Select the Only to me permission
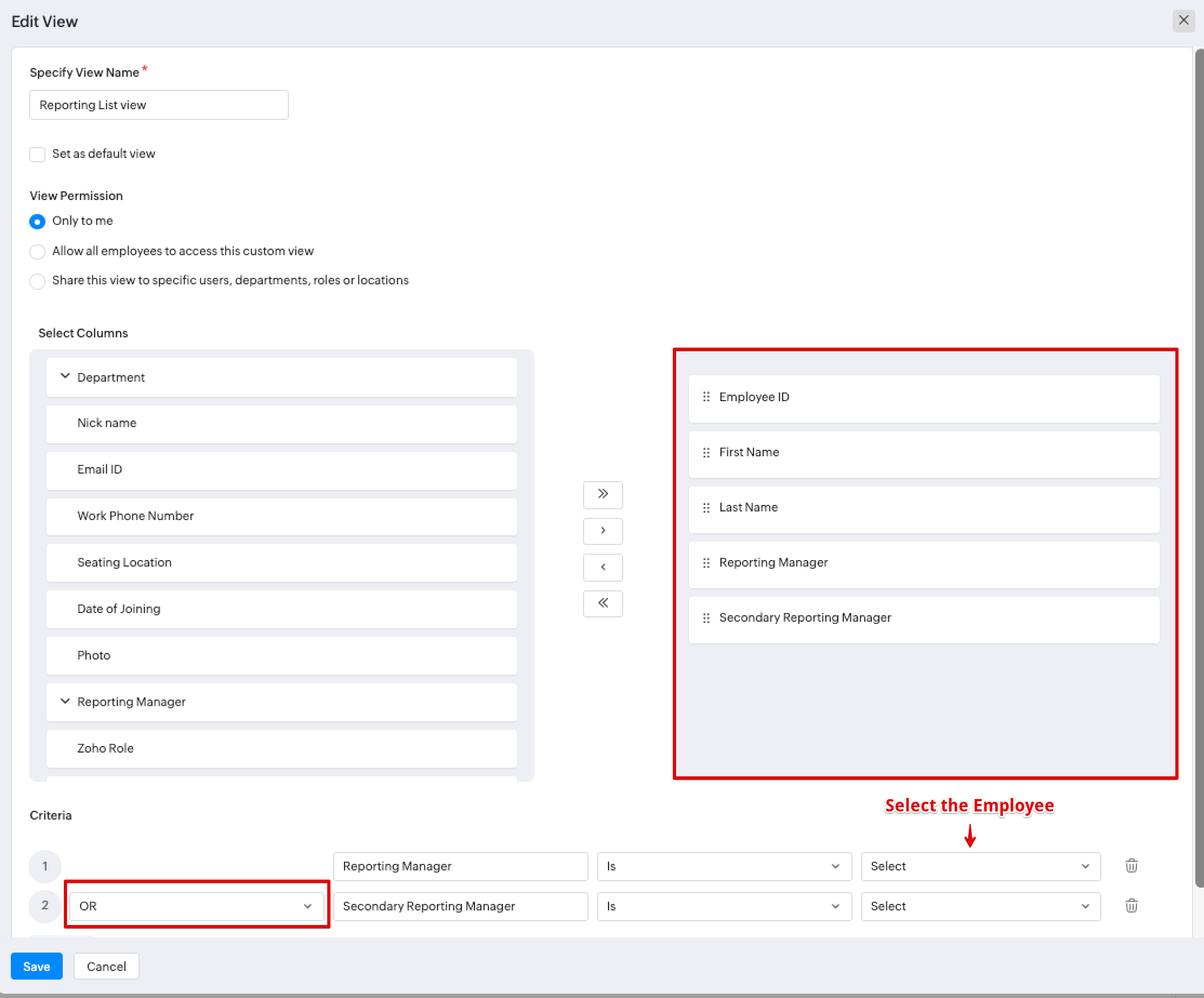 (x=37, y=222)
